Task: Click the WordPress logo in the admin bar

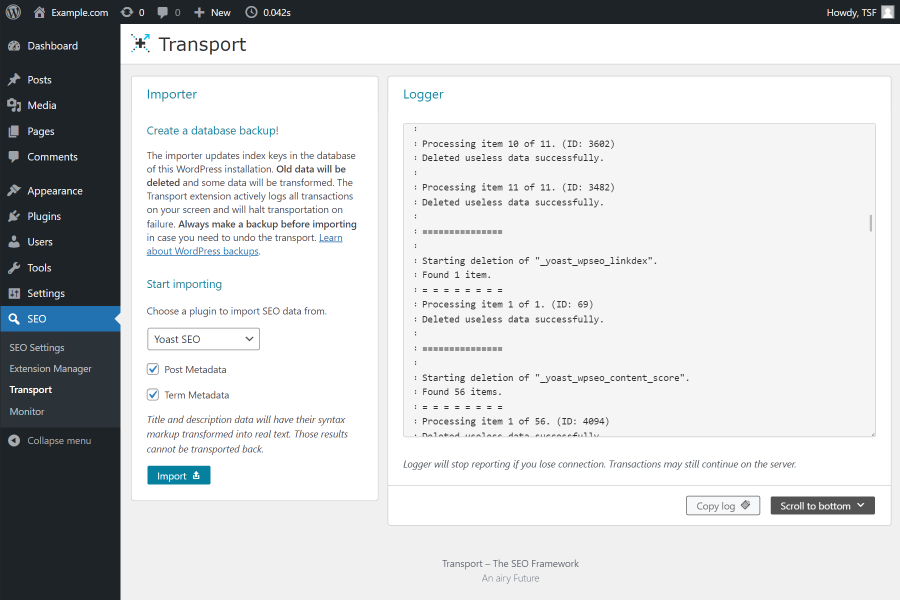Action: click(11, 12)
